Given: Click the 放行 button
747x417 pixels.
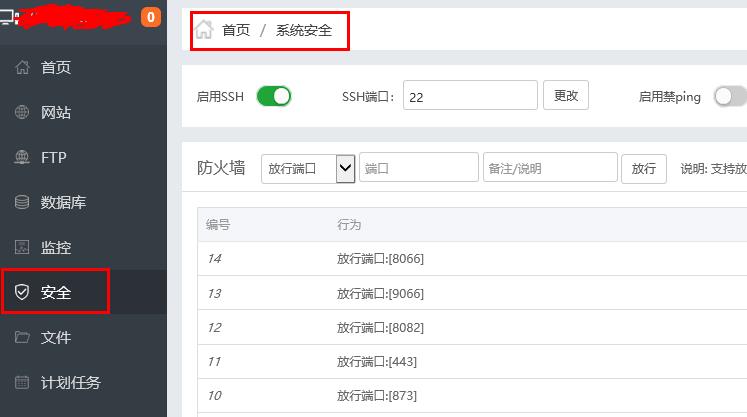Looking at the screenshot, I should pos(644,169).
